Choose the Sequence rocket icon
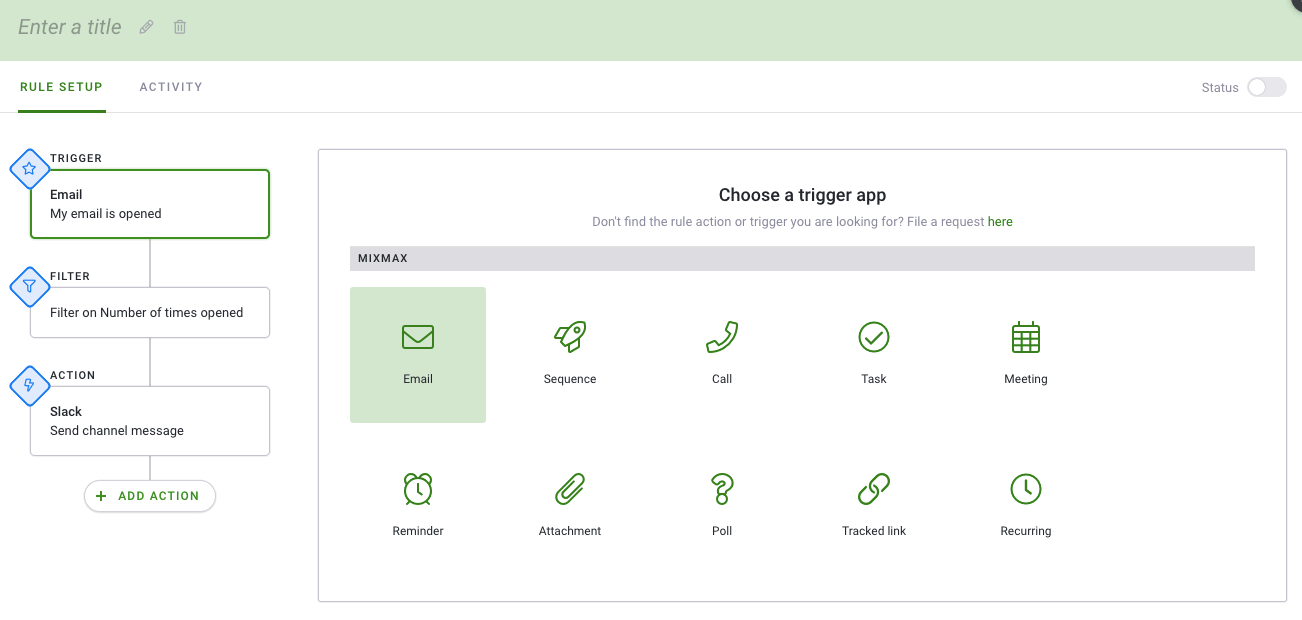 [570, 337]
